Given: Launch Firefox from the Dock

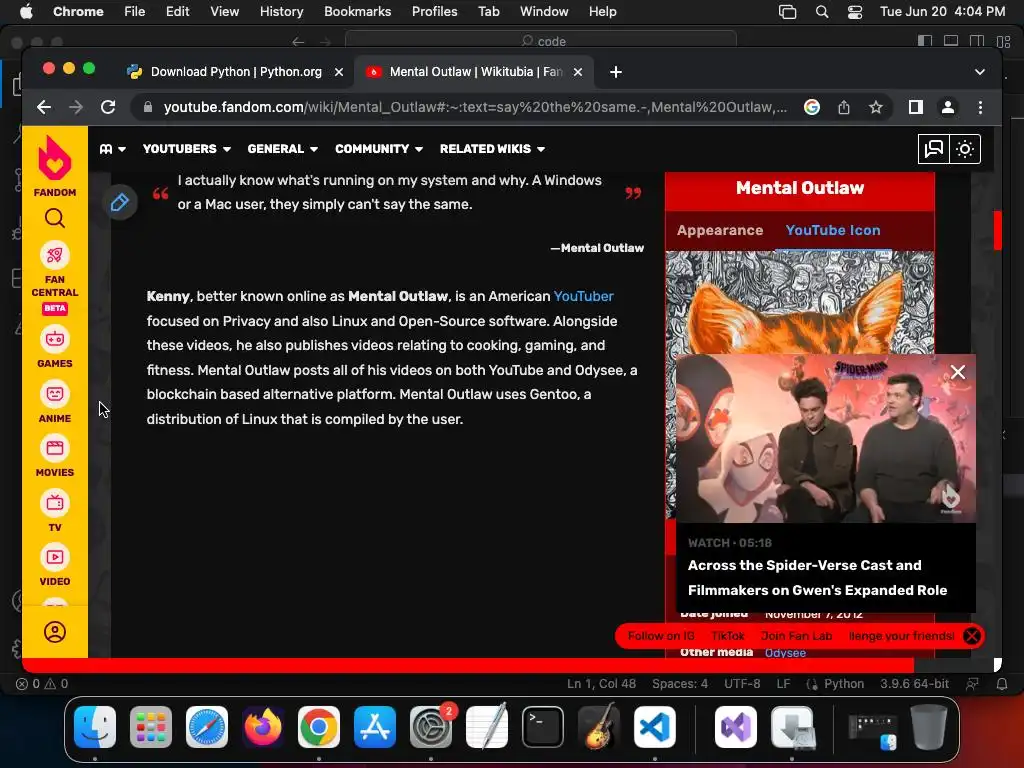Looking at the screenshot, I should (x=263, y=727).
